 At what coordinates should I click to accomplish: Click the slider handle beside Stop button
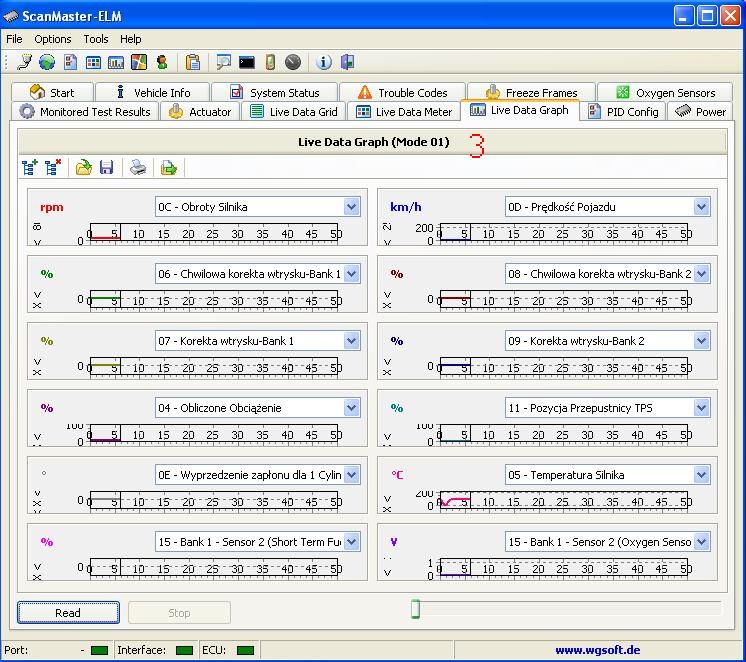click(415, 609)
